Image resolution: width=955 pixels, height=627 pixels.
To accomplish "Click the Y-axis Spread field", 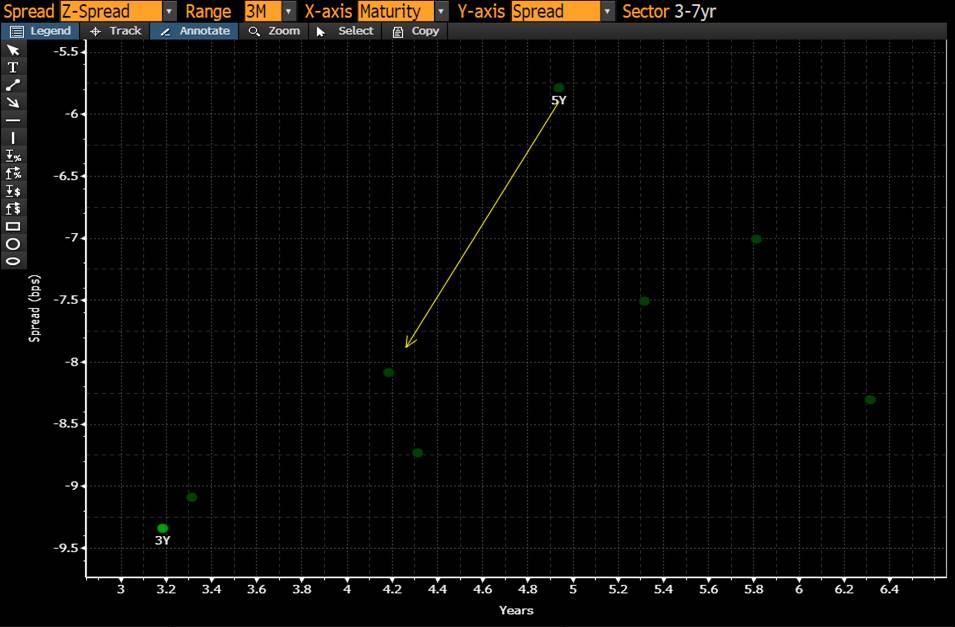I will click(556, 12).
